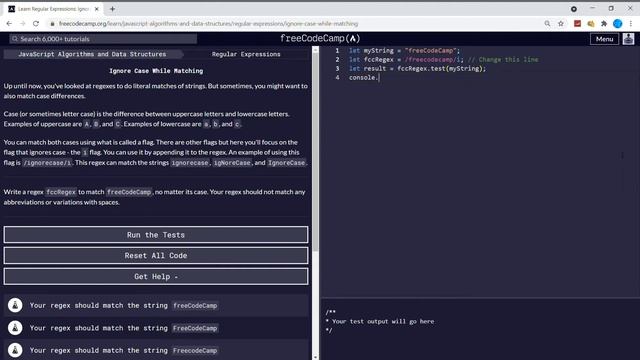The height and width of the screenshot is (360, 640).
Task: Click the IgnoreCase inline code sample
Action: (x=286, y=162)
